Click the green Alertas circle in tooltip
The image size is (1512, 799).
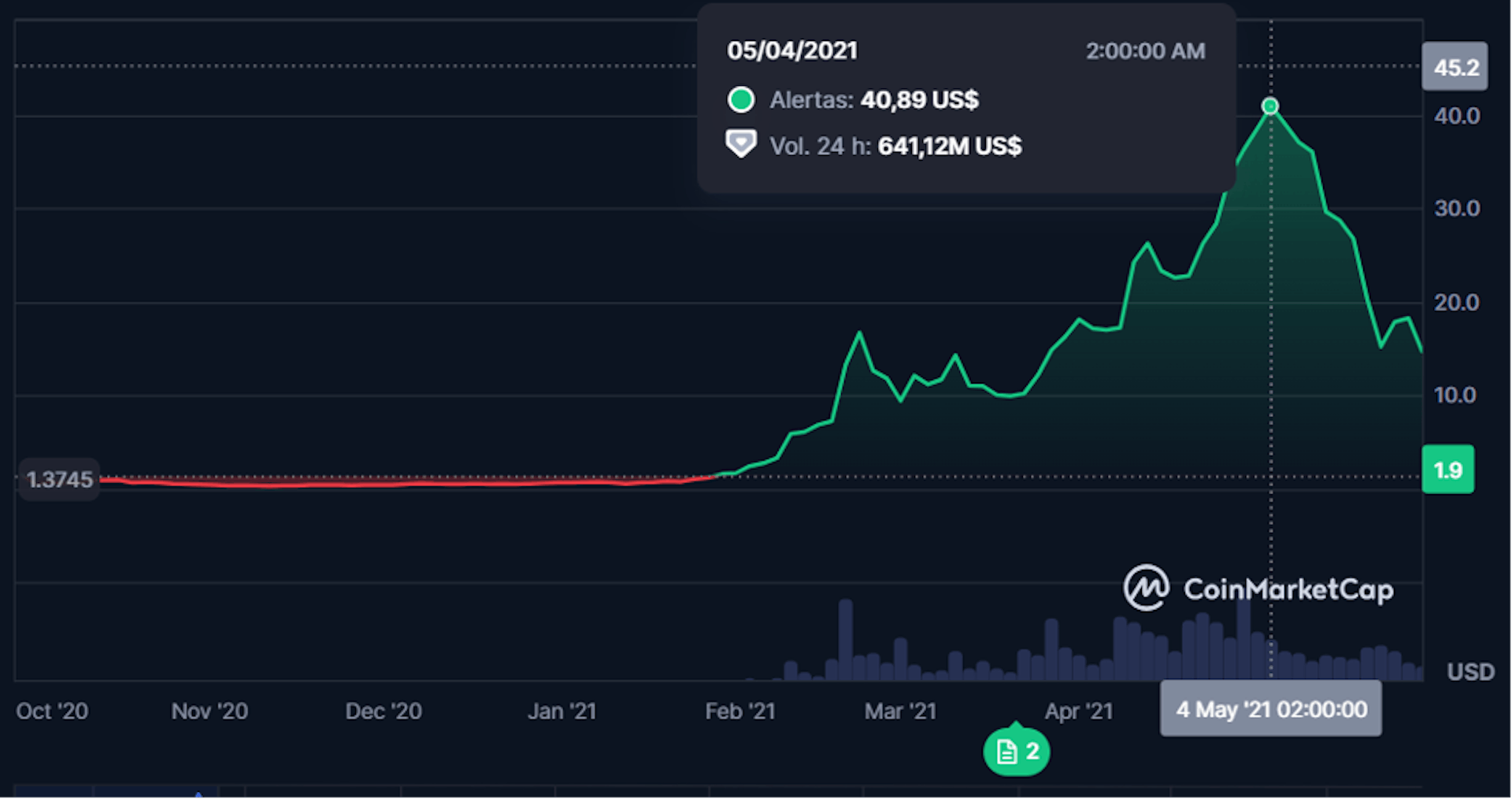point(741,100)
